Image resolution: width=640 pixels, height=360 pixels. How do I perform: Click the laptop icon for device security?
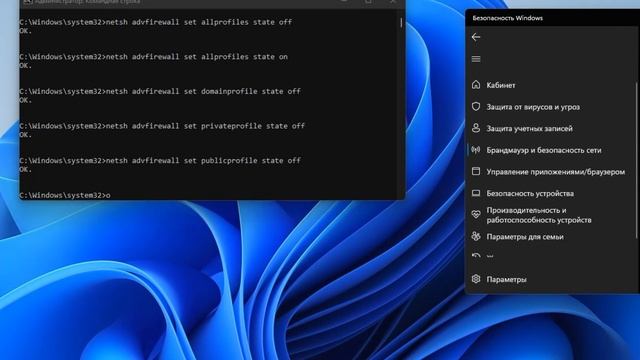476,193
